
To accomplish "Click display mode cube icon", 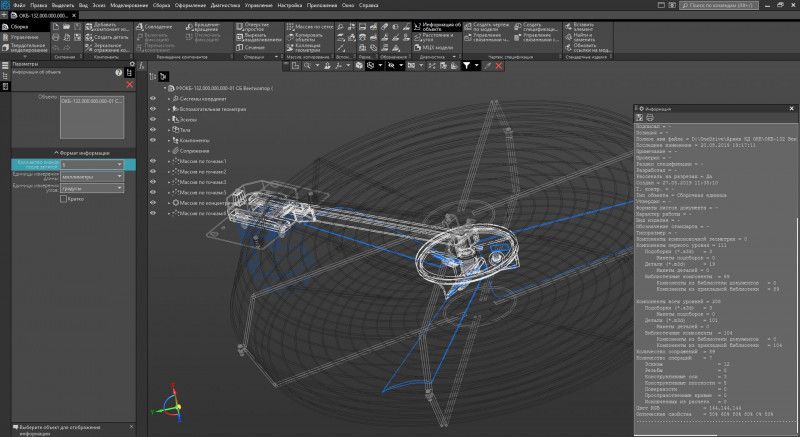I will tap(359, 66).
